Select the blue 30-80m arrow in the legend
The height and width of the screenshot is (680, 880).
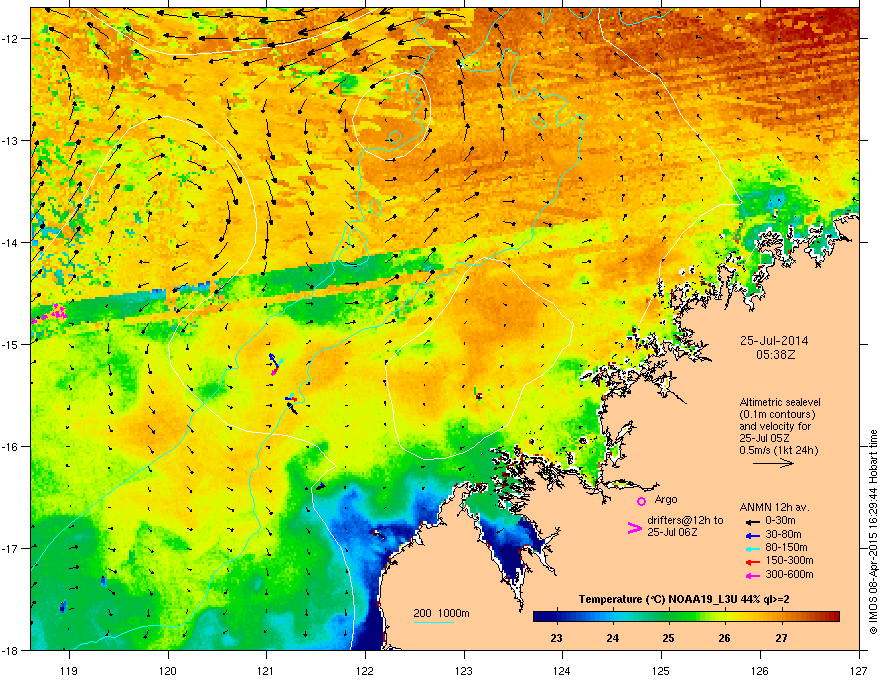coord(752,535)
